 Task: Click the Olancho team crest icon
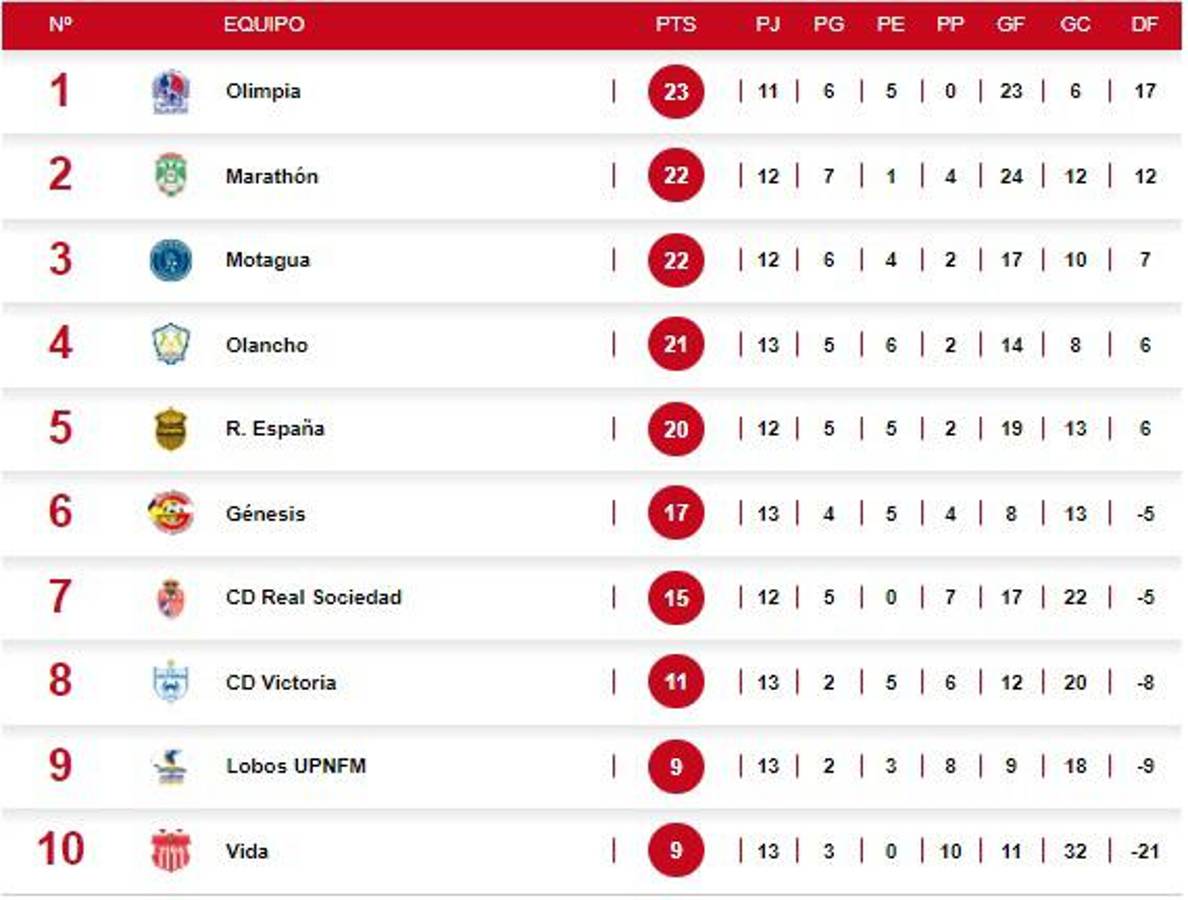pos(170,345)
